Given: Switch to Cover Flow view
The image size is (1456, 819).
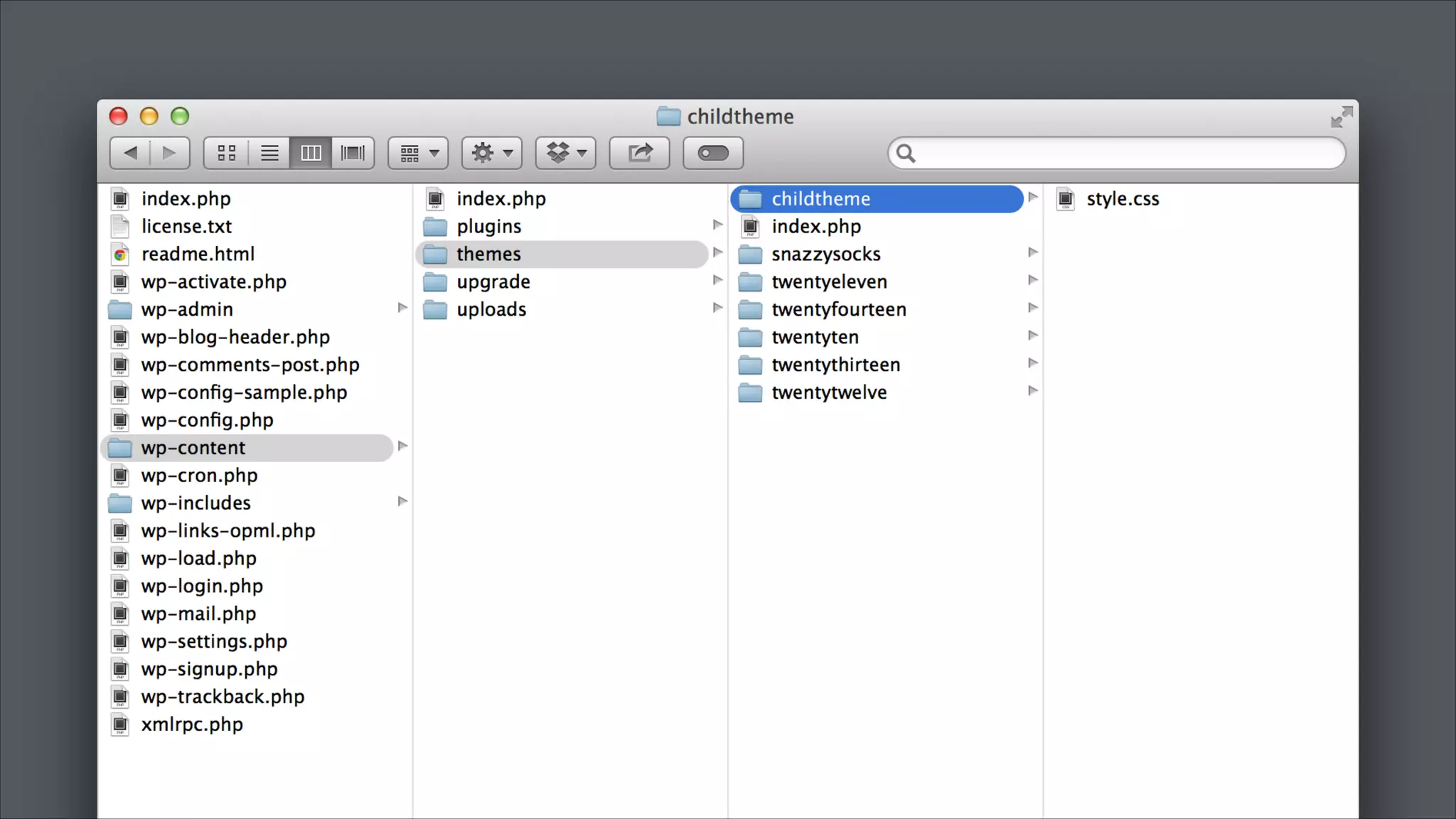Looking at the screenshot, I should click(x=353, y=153).
